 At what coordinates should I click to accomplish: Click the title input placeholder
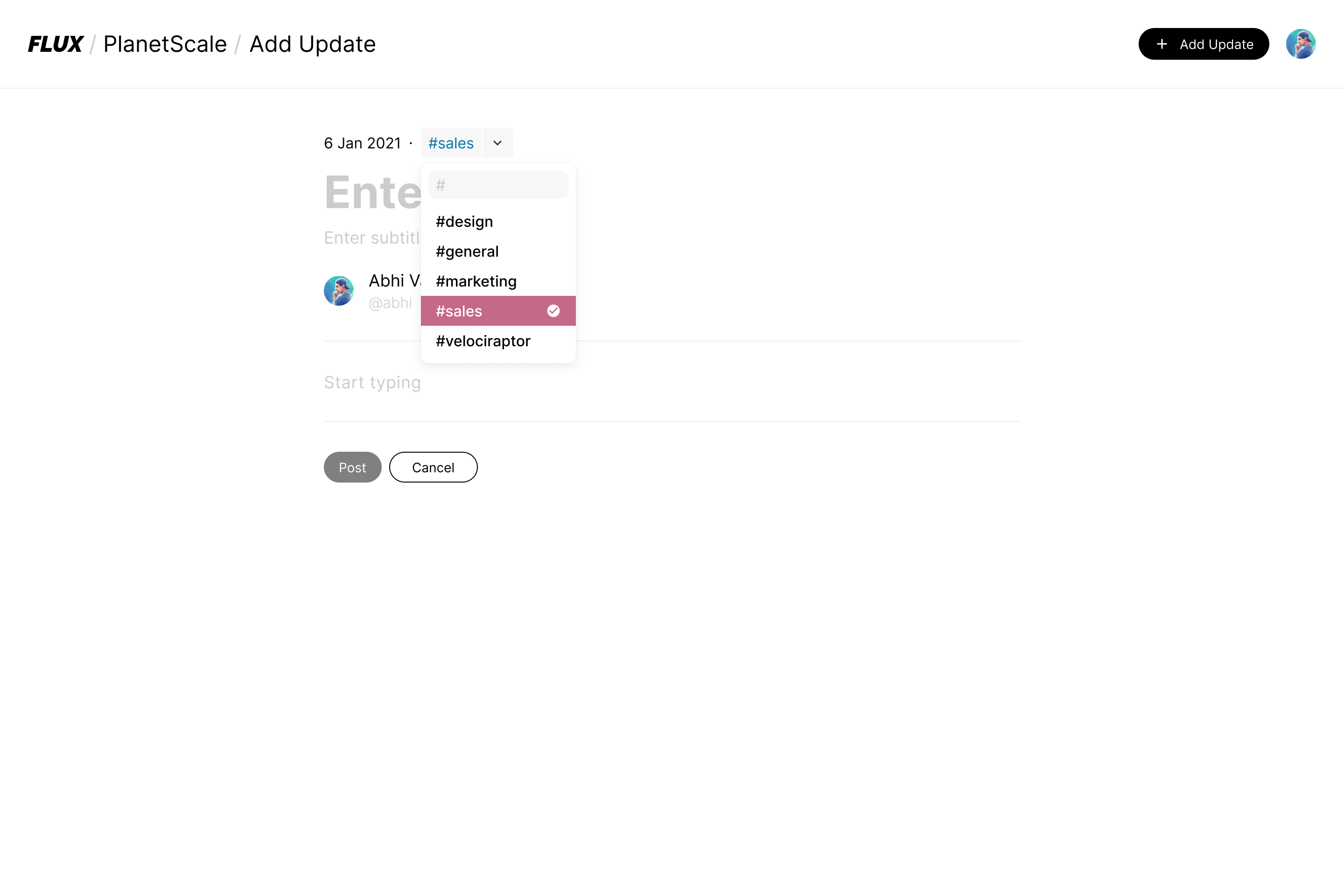point(372,193)
